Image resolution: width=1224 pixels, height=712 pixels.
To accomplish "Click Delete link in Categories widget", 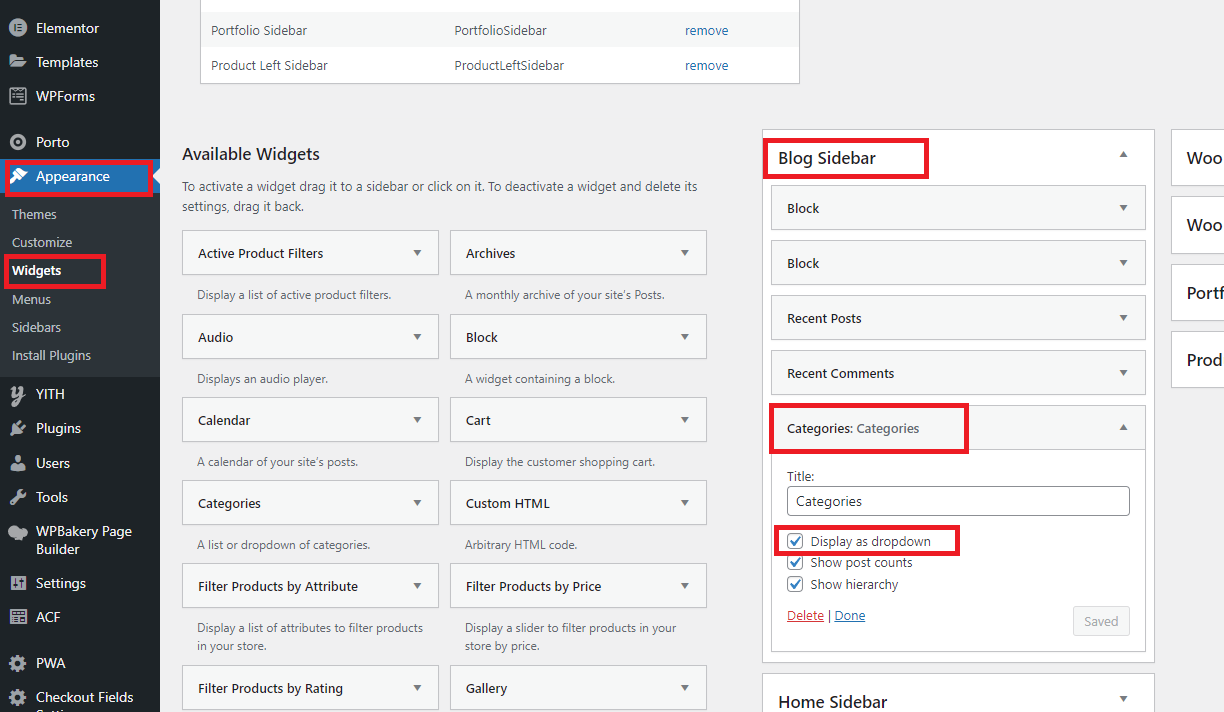I will point(805,615).
